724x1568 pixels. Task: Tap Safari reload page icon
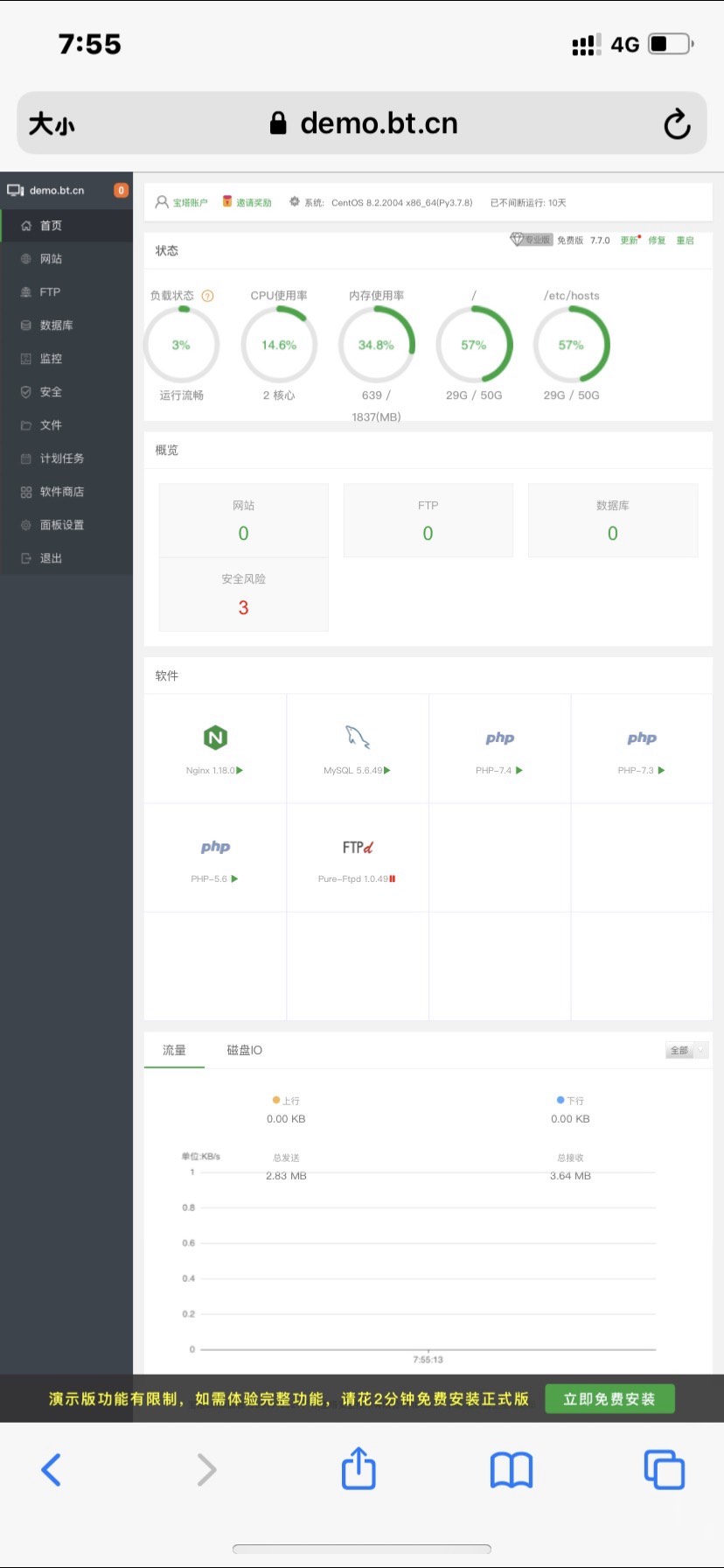(677, 124)
